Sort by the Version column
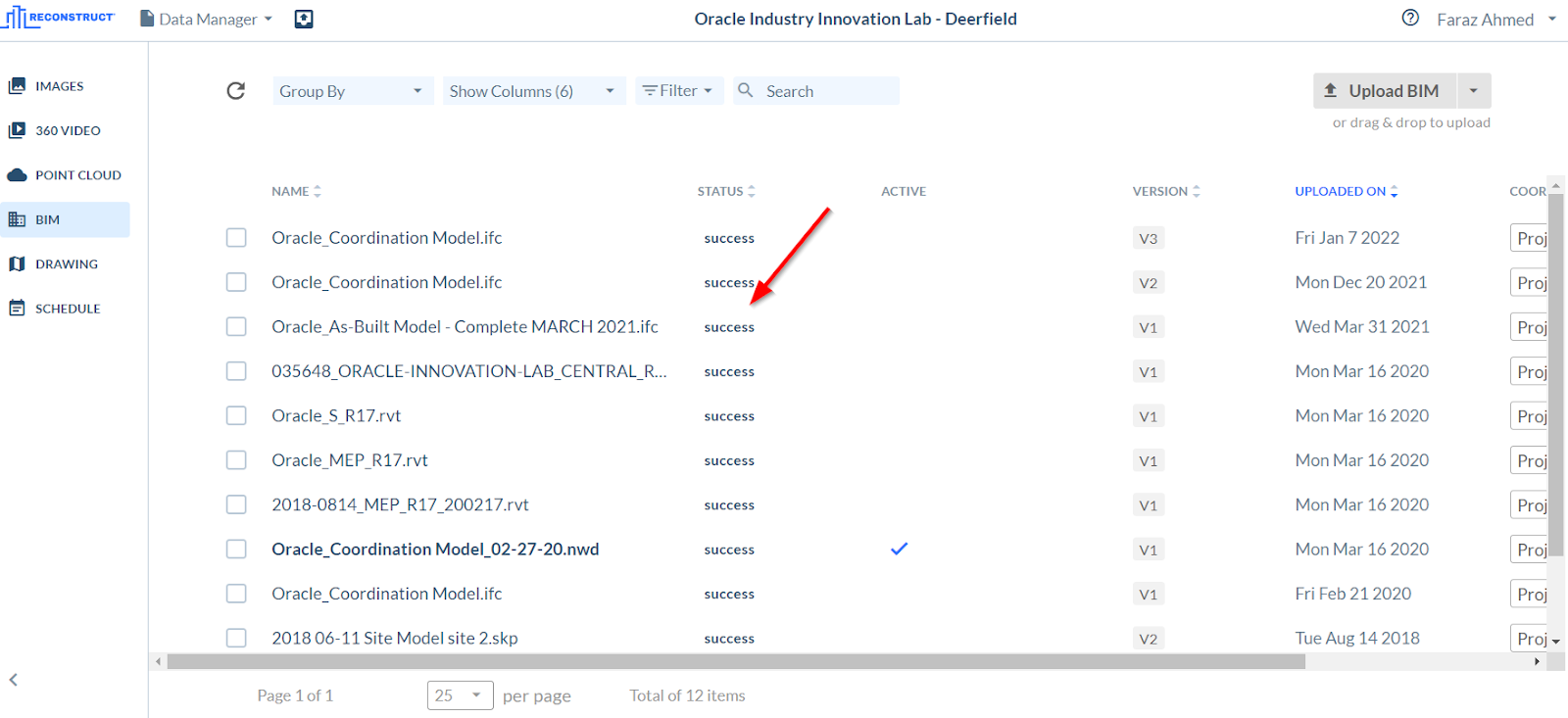Viewport: 1568px width, 718px height. click(x=1166, y=191)
